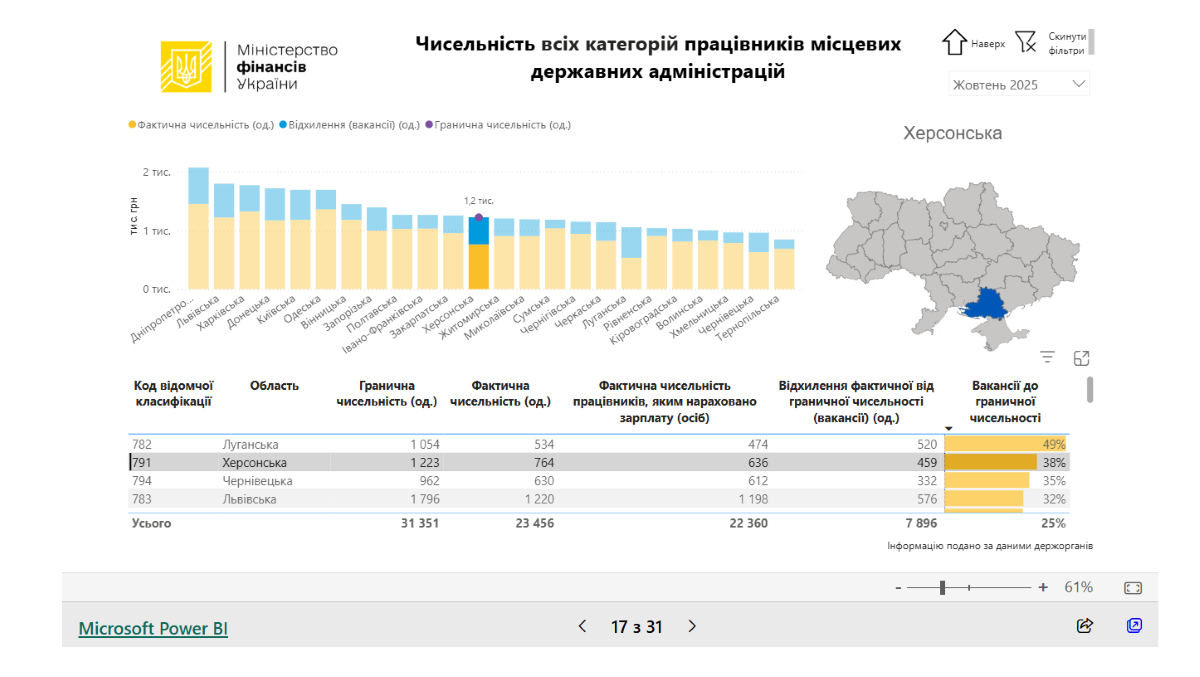
Task: Select the Луганська row in the table
Action: click(x=250, y=444)
